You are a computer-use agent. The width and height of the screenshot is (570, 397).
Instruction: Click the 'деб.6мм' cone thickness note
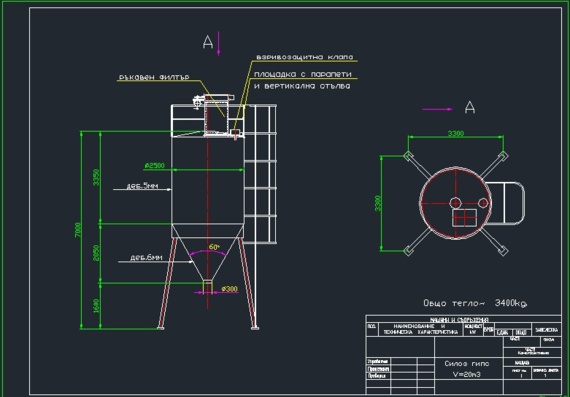[146, 258]
